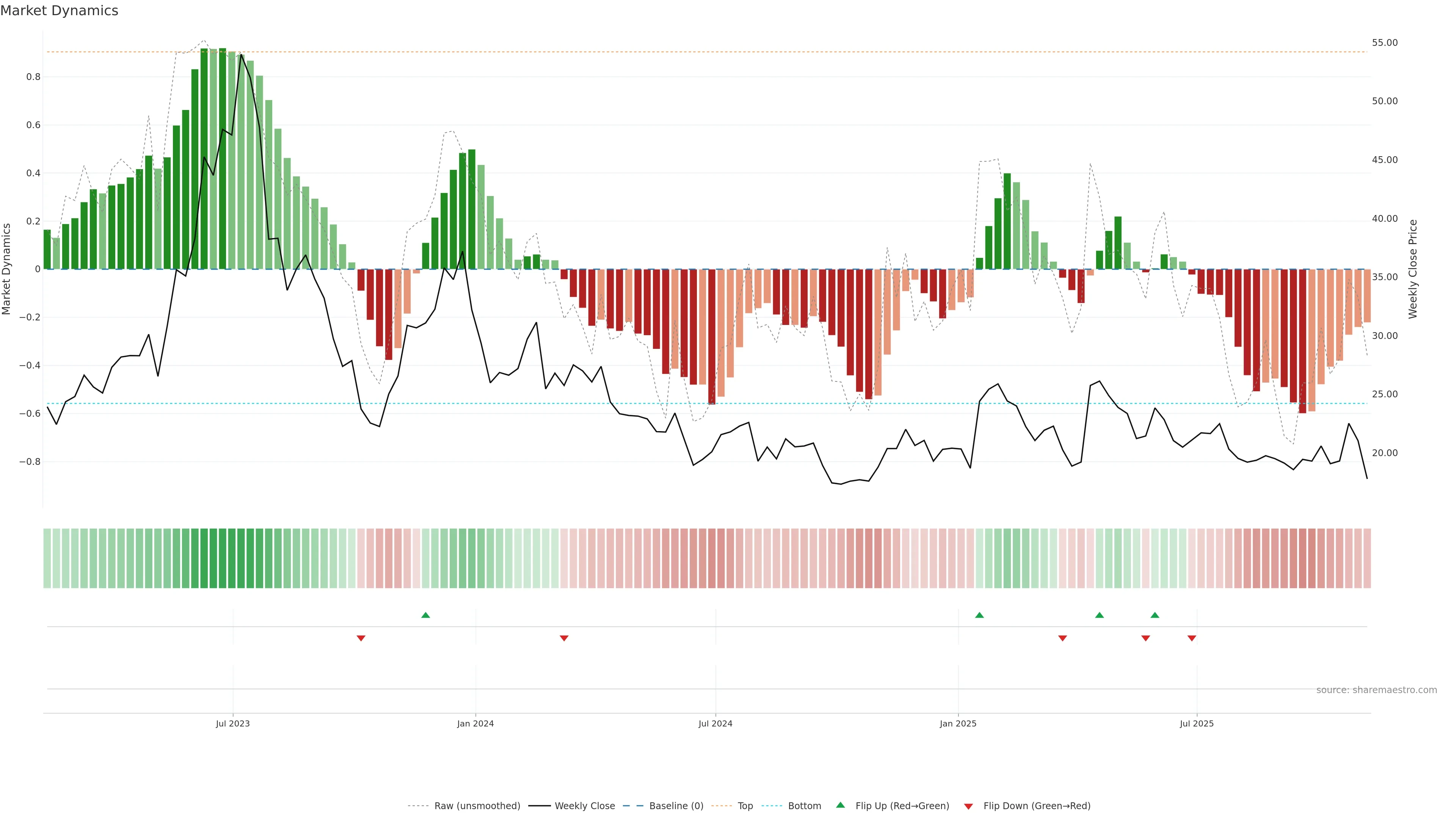The width and height of the screenshot is (1456, 819).
Task: Click the Jan 2025 x-axis label
Action: tap(958, 723)
